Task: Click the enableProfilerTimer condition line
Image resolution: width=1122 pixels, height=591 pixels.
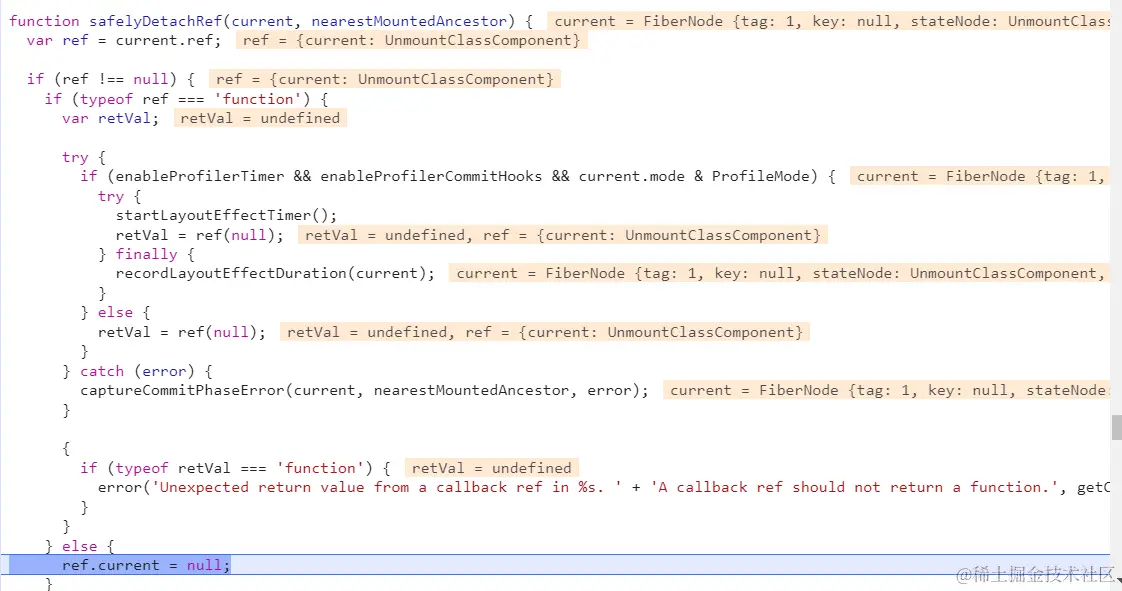Action: tap(458, 177)
